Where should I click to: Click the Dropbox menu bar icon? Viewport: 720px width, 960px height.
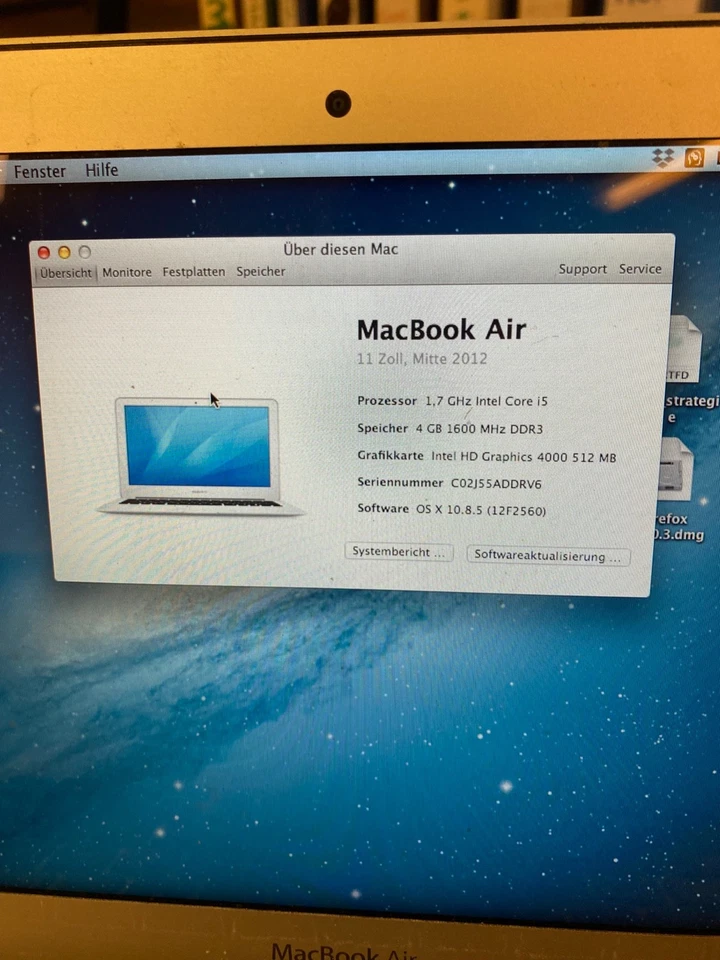point(662,157)
